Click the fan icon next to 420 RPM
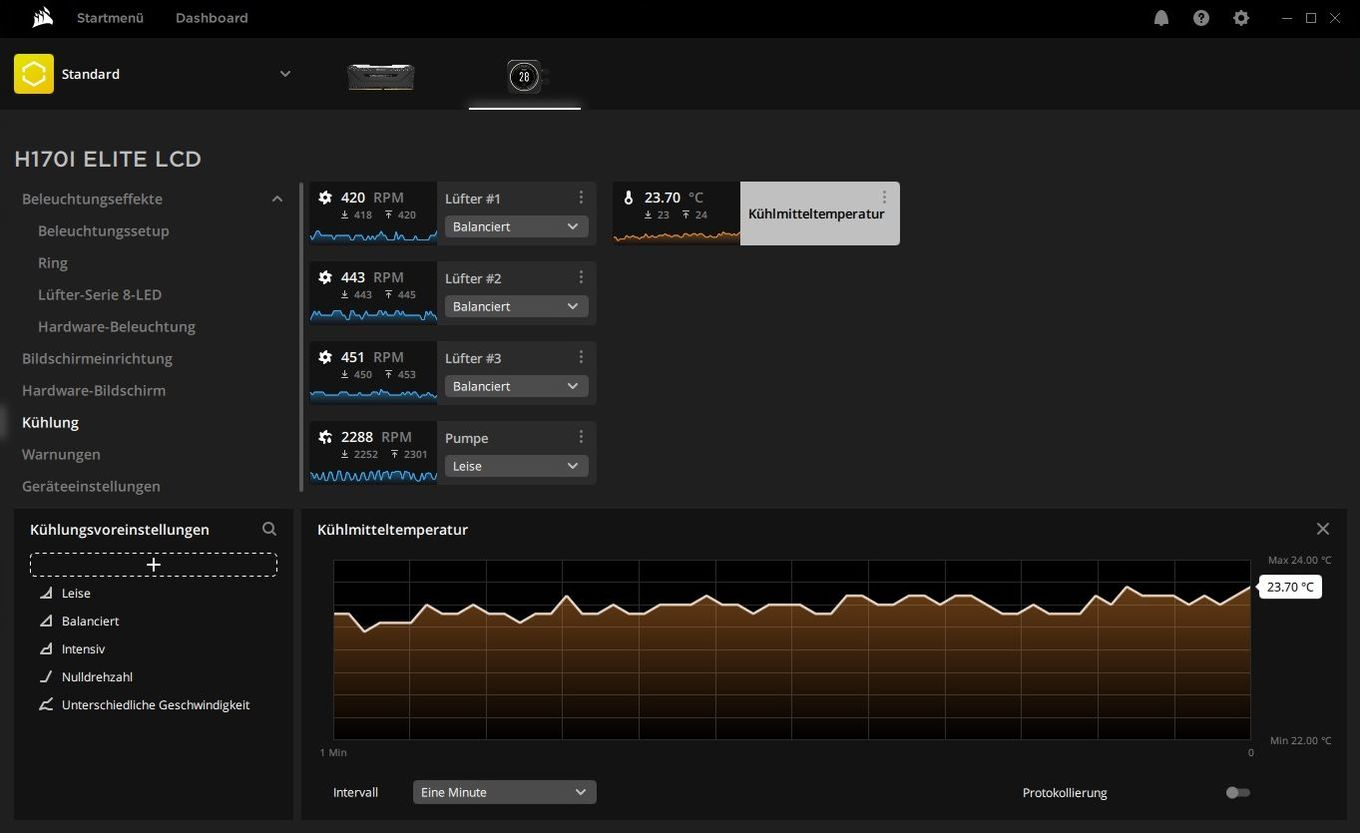 point(325,198)
